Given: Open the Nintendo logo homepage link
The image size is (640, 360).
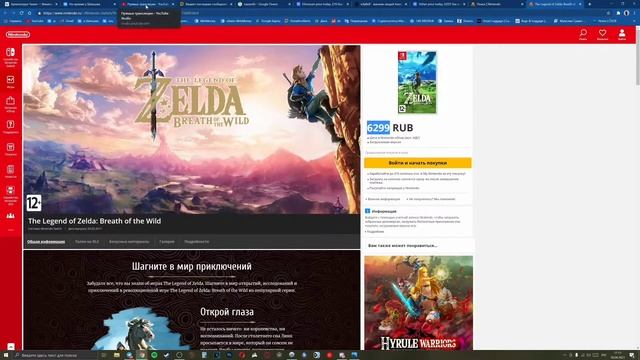Looking at the screenshot, I should click(18, 35).
